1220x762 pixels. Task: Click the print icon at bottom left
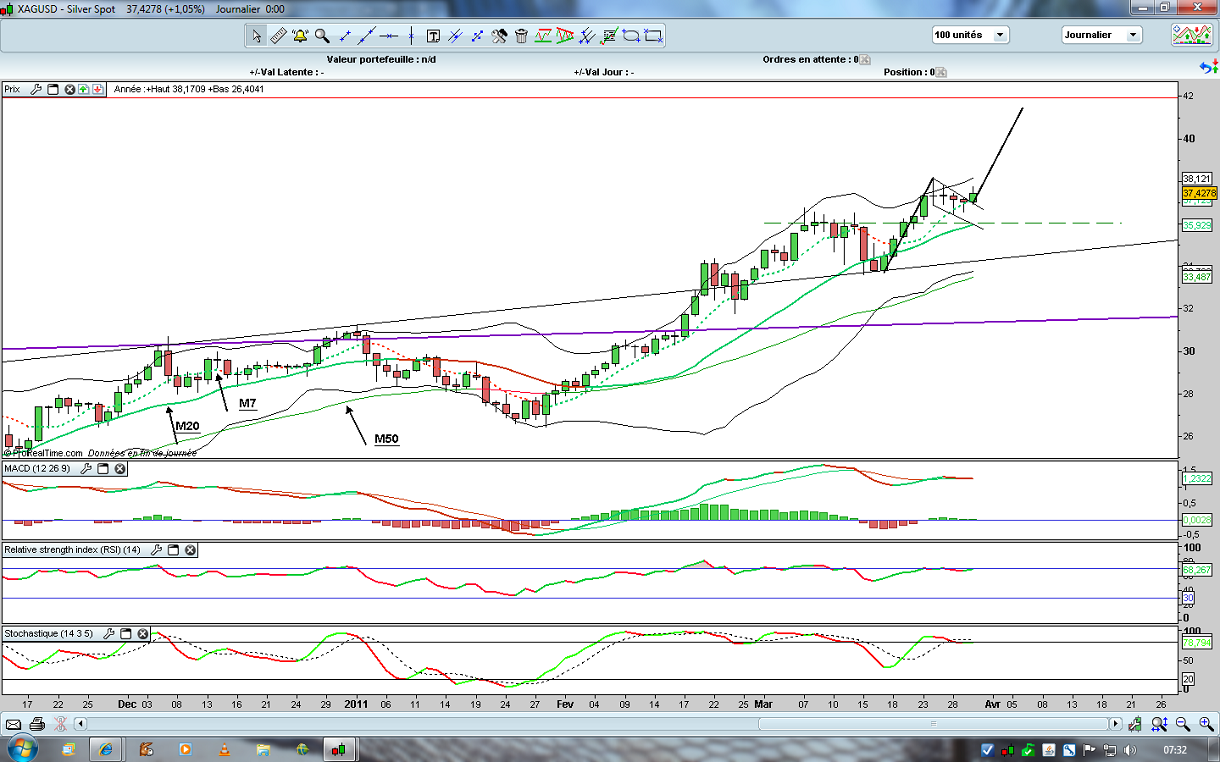[x=37, y=724]
